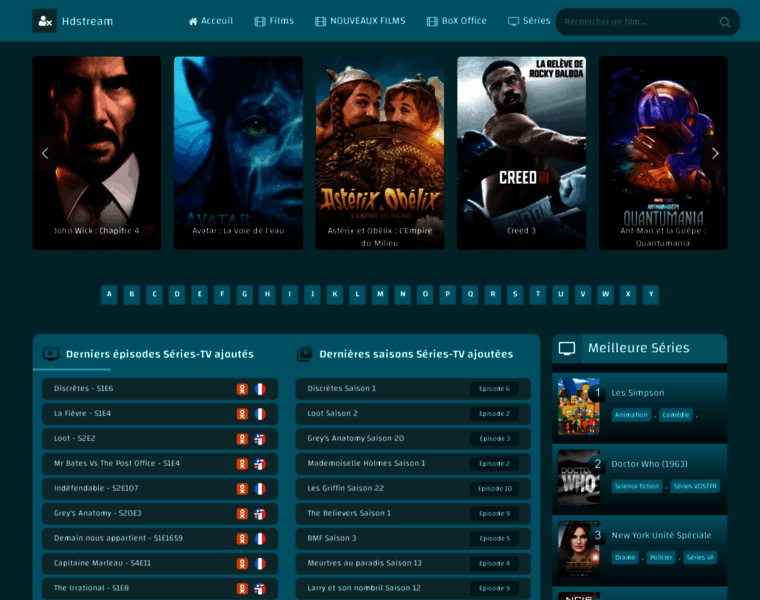Click OK.ru icon on The Irrational - S1E8
The height and width of the screenshot is (600, 760).
(242, 588)
